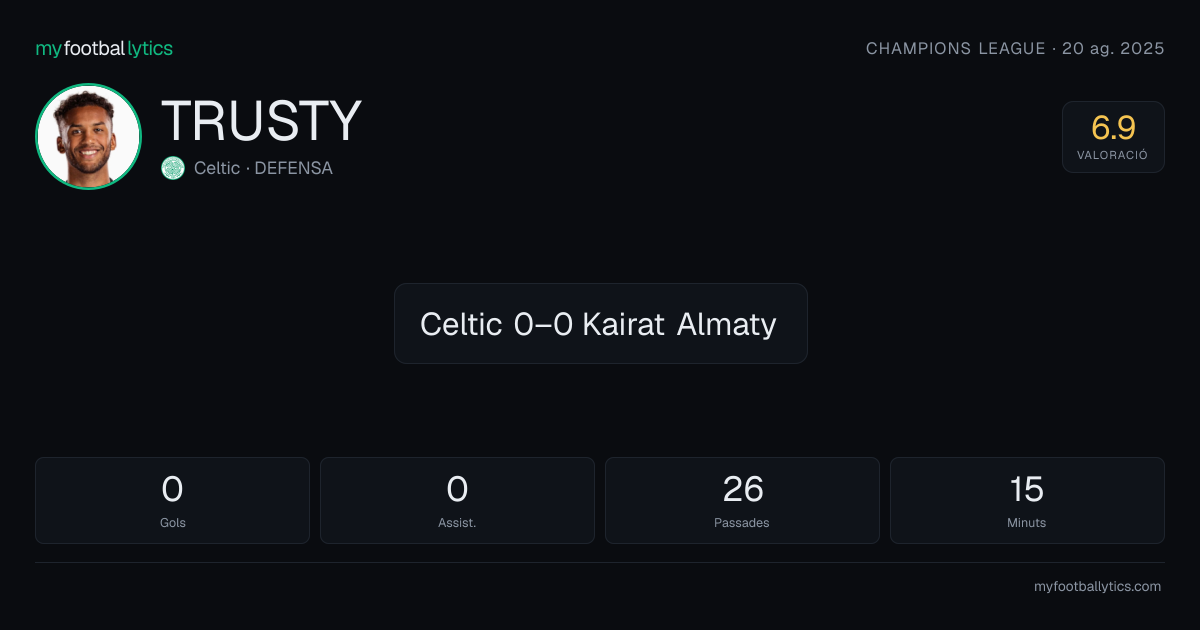Open the 6.9 Valoració rating badge
Image resolution: width=1200 pixels, height=630 pixels.
[x=1113, y=137]
